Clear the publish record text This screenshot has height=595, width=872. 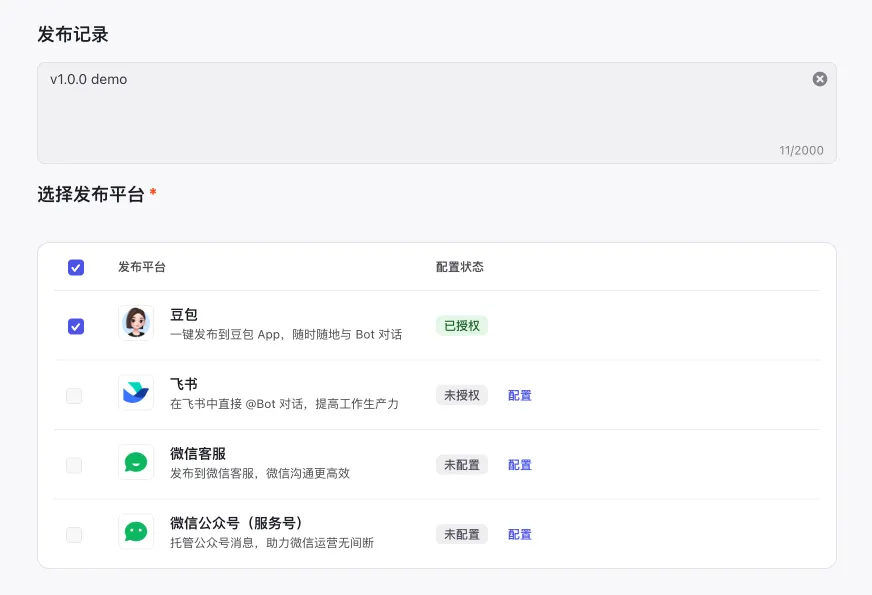[x=820, y=79]
